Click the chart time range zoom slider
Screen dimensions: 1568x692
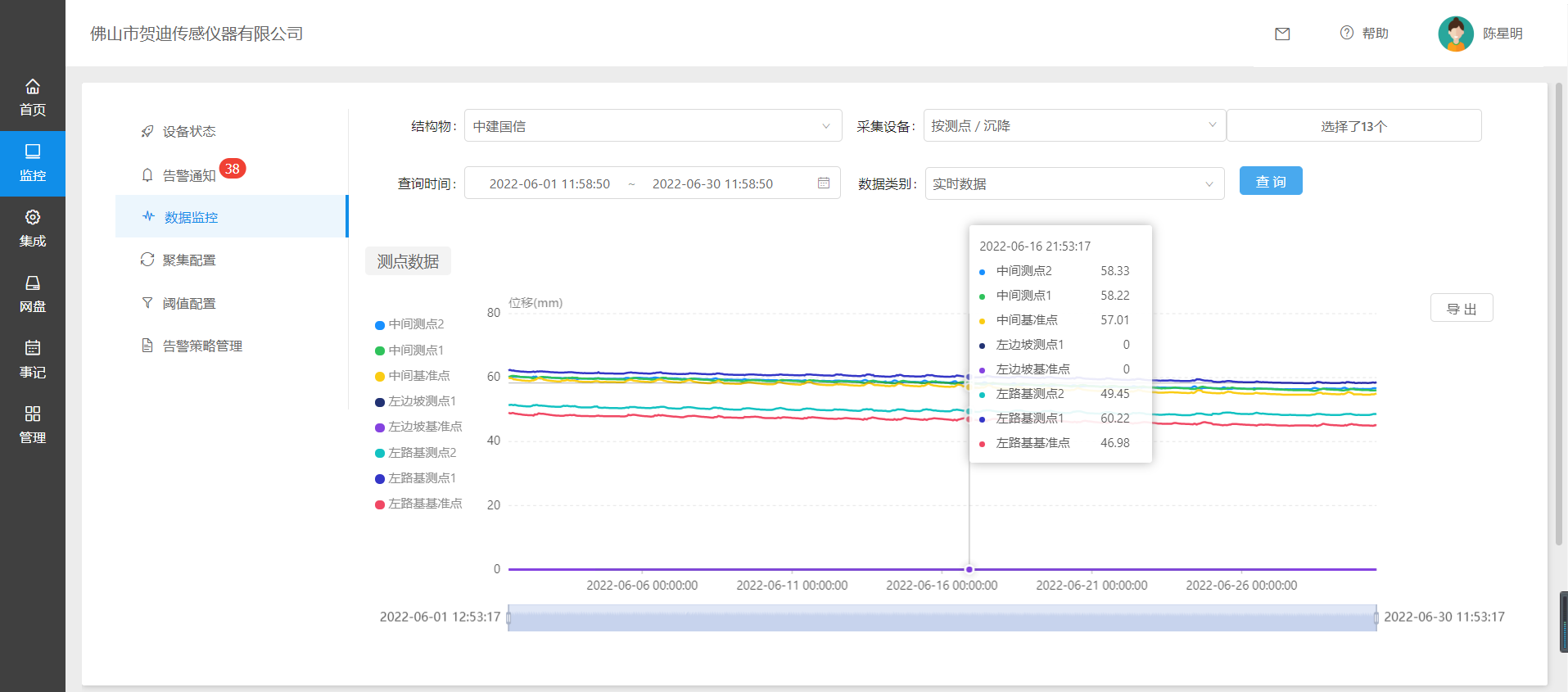(942, 618)
